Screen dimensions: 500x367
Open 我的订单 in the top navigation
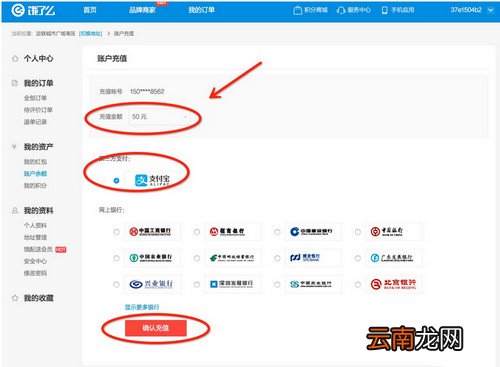tap(201, 10)
